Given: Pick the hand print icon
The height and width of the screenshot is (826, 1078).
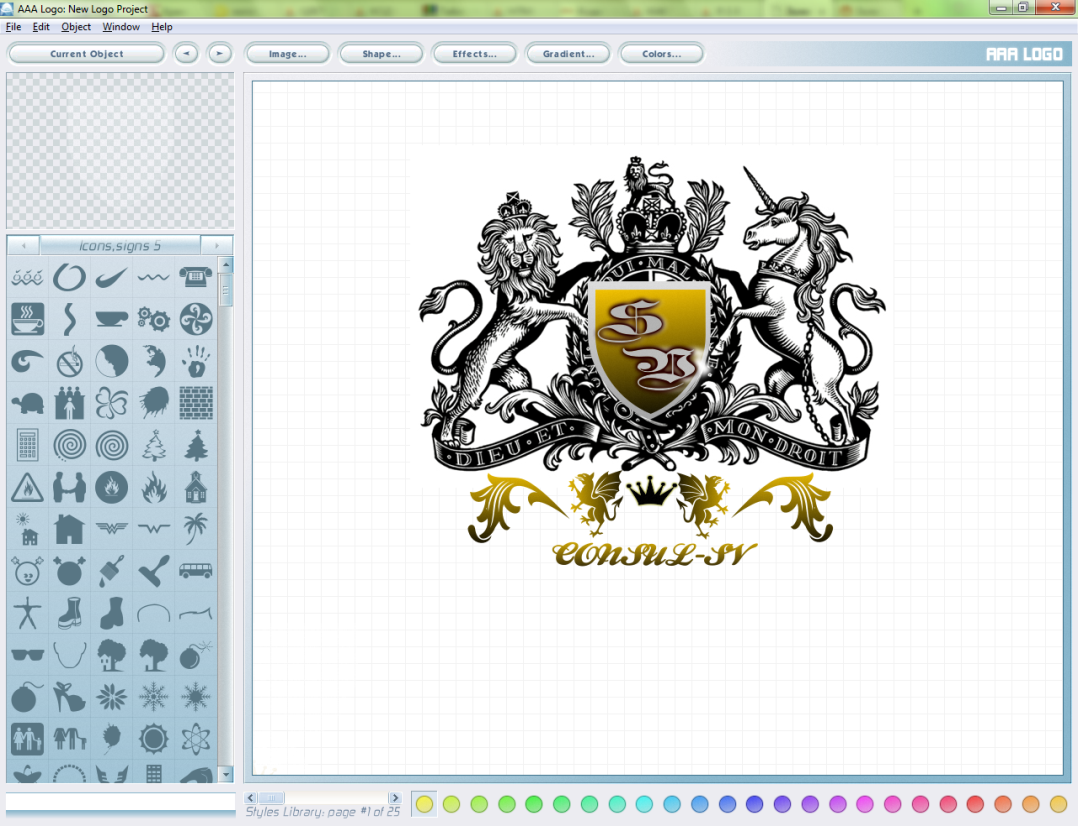Looking at the screenshot, I should [x=196, y=361].
